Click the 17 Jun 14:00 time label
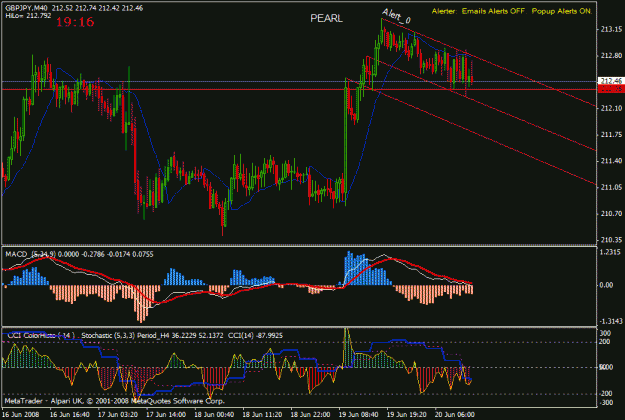 tap(166, 414)
